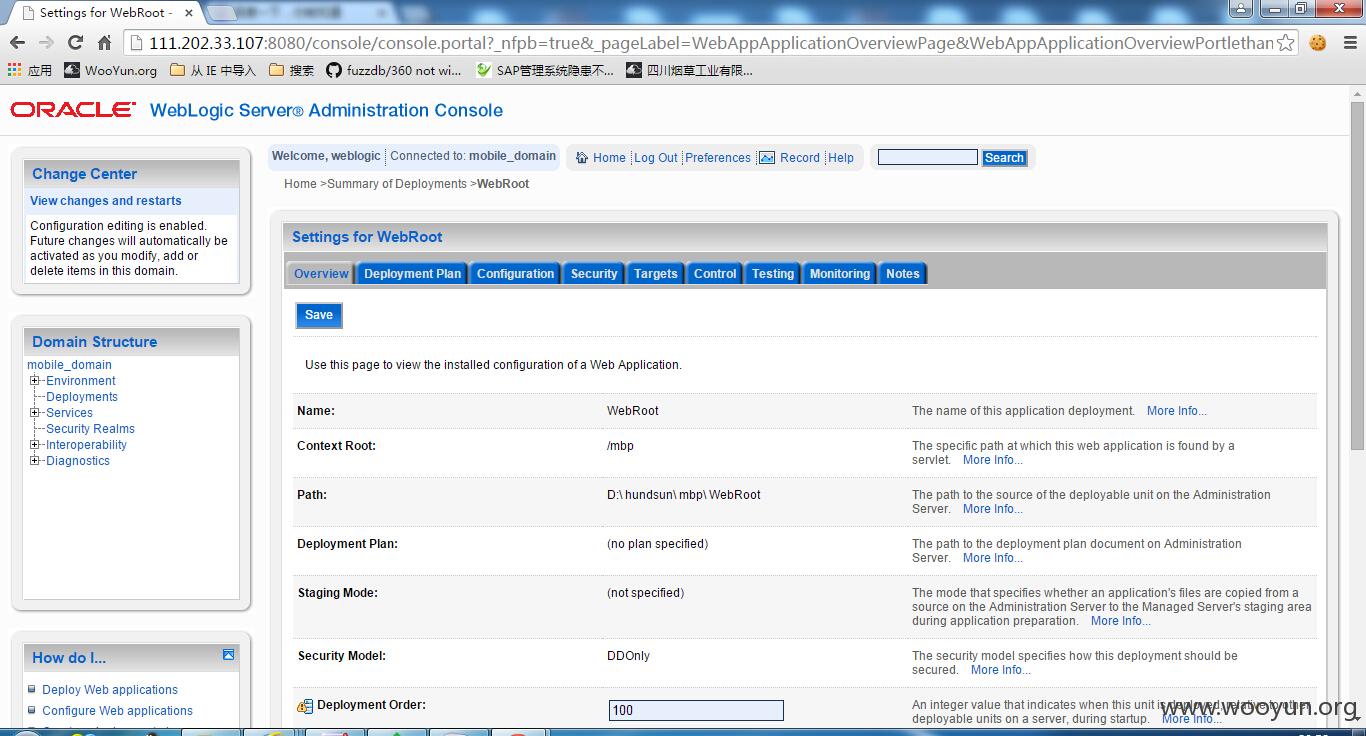Viewport: 1366px width, 736px height.
Task: Bookmark this page with the star icon
Action: tap(1286, 42)
